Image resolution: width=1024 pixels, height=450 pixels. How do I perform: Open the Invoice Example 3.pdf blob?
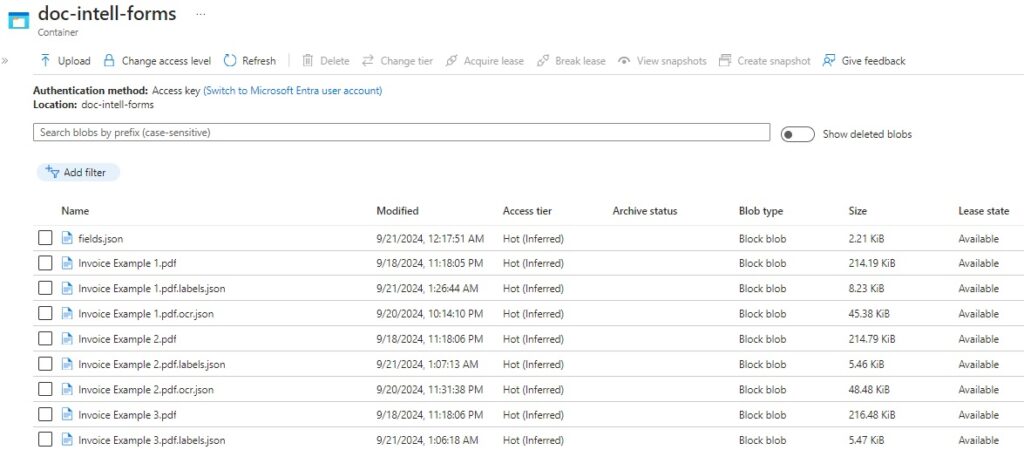[127, 415]
